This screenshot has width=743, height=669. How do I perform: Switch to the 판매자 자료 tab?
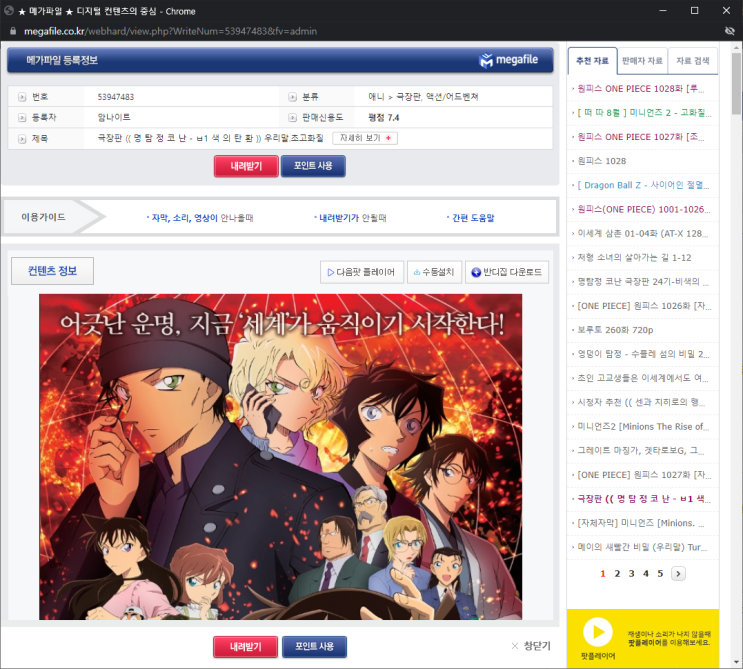pyautogui.click(x=642, y=61)
